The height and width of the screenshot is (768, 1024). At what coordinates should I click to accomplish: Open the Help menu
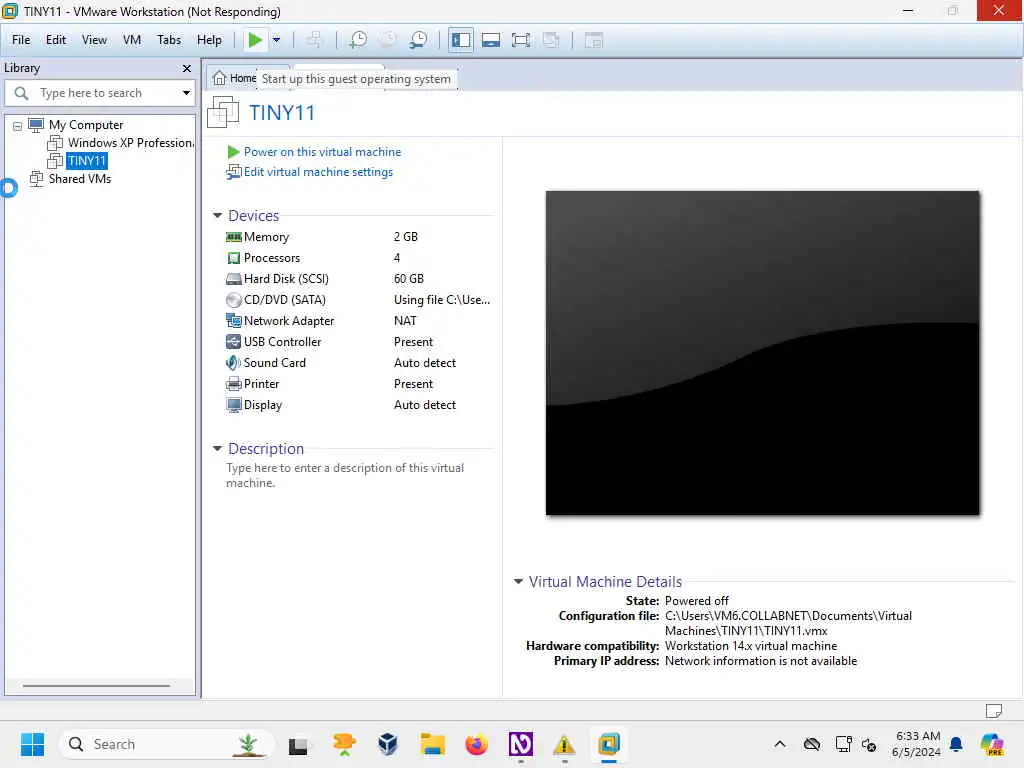209,40
